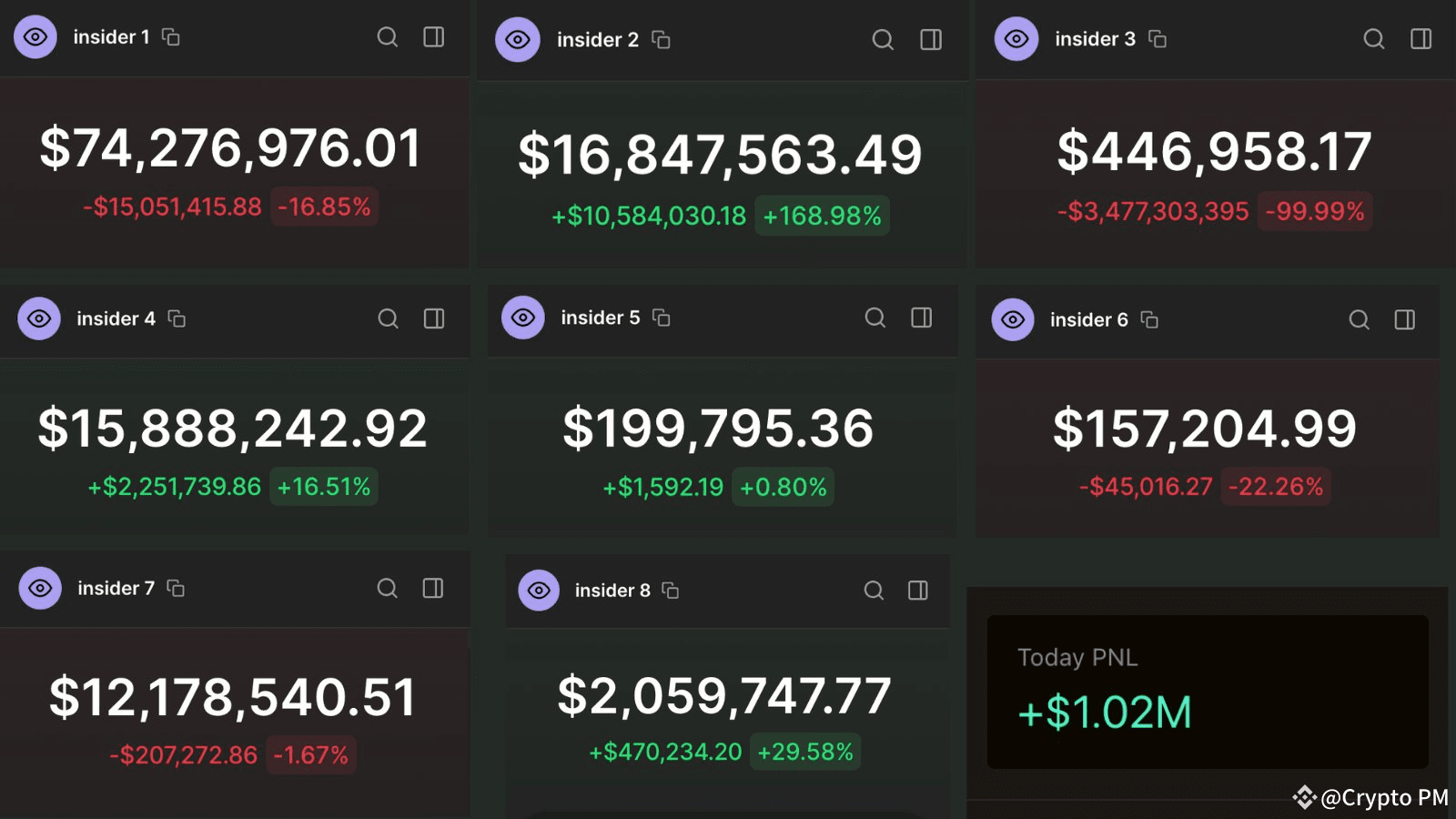Screen dimensions: 1456x819
Task: Open the split-panel view for insider 6
Action: 1404,320
